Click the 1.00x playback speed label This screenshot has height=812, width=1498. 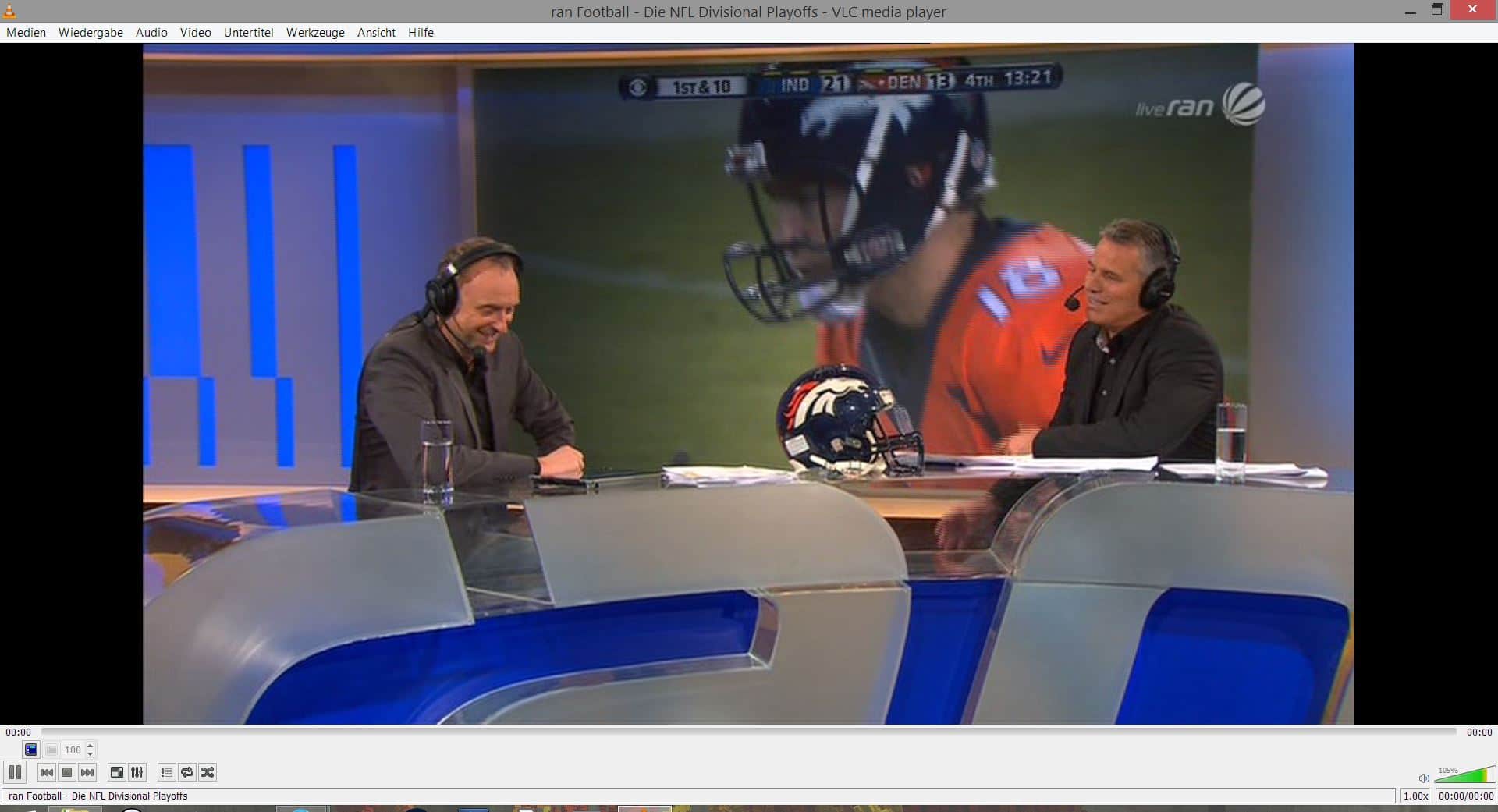tap(1415, 796)
